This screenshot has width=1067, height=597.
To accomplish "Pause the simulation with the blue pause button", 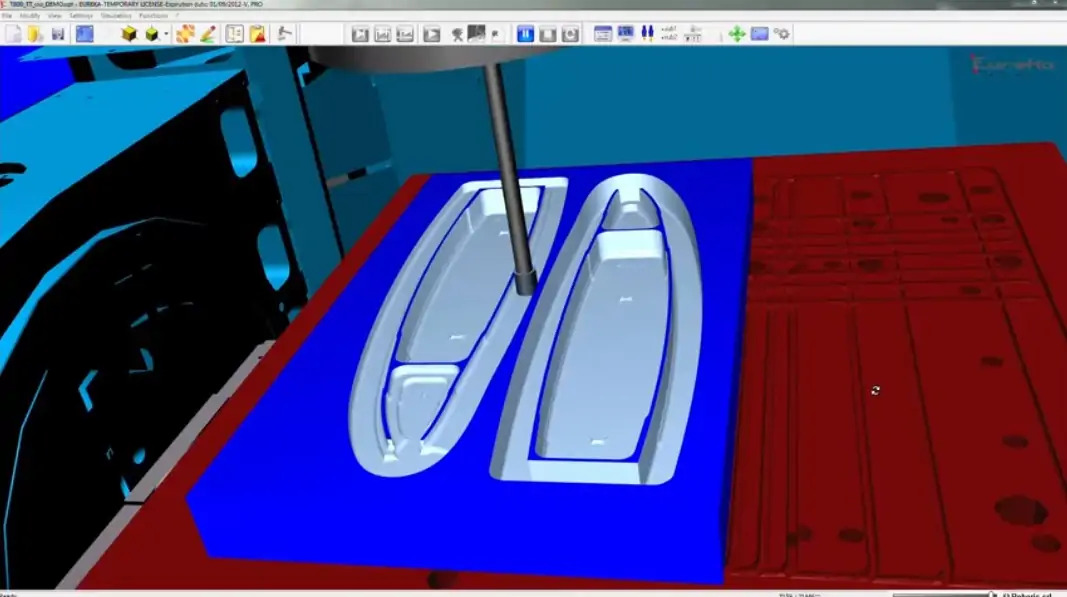I will click(x=525, y=33).
